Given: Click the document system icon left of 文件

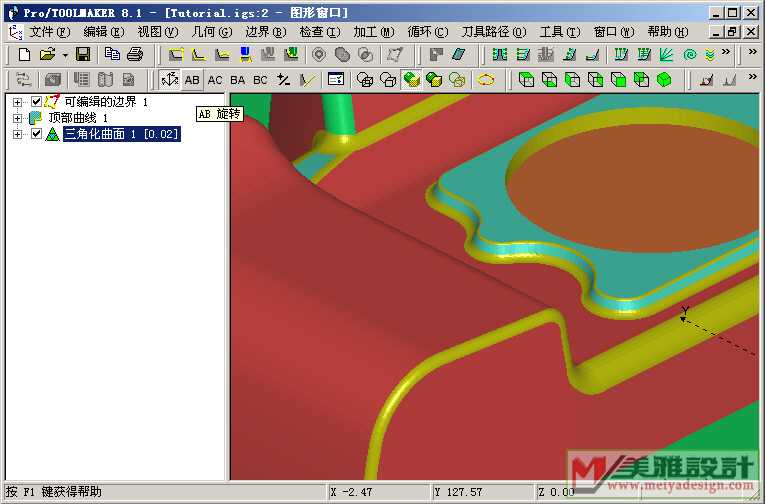Looking at the screenshot, I should (16, 32).
